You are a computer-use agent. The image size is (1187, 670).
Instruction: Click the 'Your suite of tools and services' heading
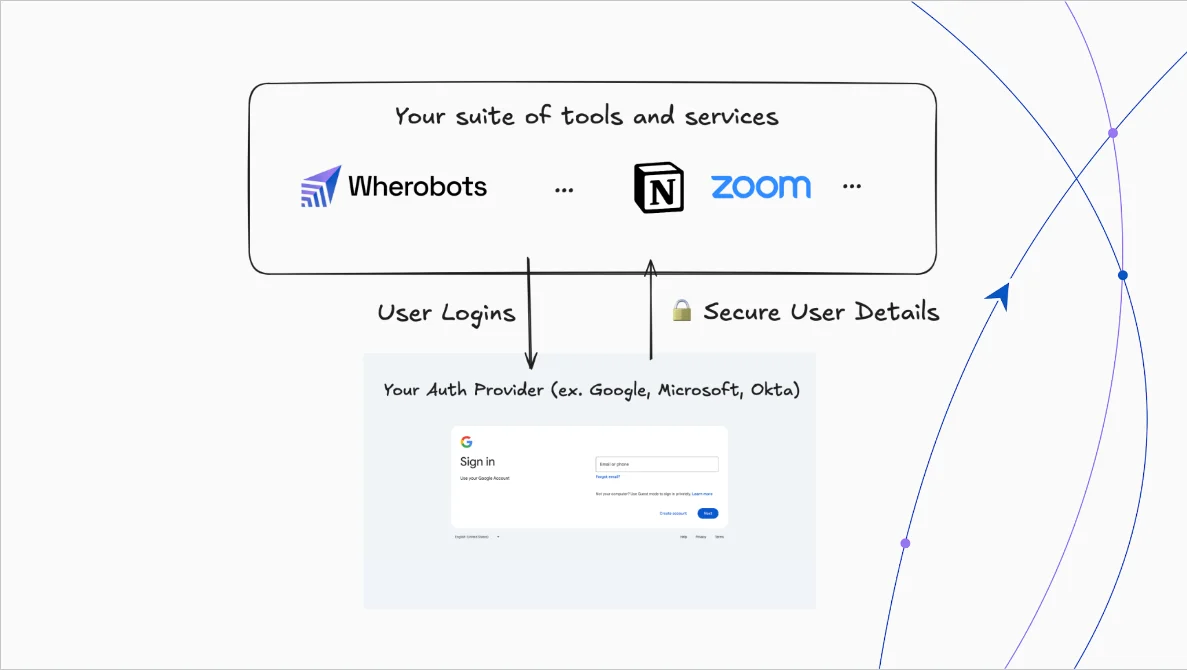[587, 116]
